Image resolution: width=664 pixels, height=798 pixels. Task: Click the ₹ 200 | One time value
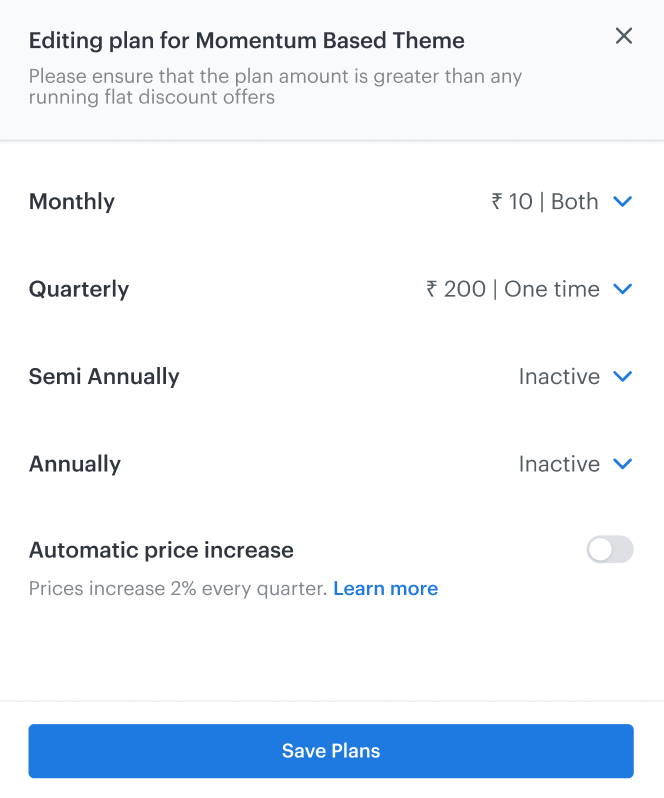pyautogui.click(x=513, y=289)
